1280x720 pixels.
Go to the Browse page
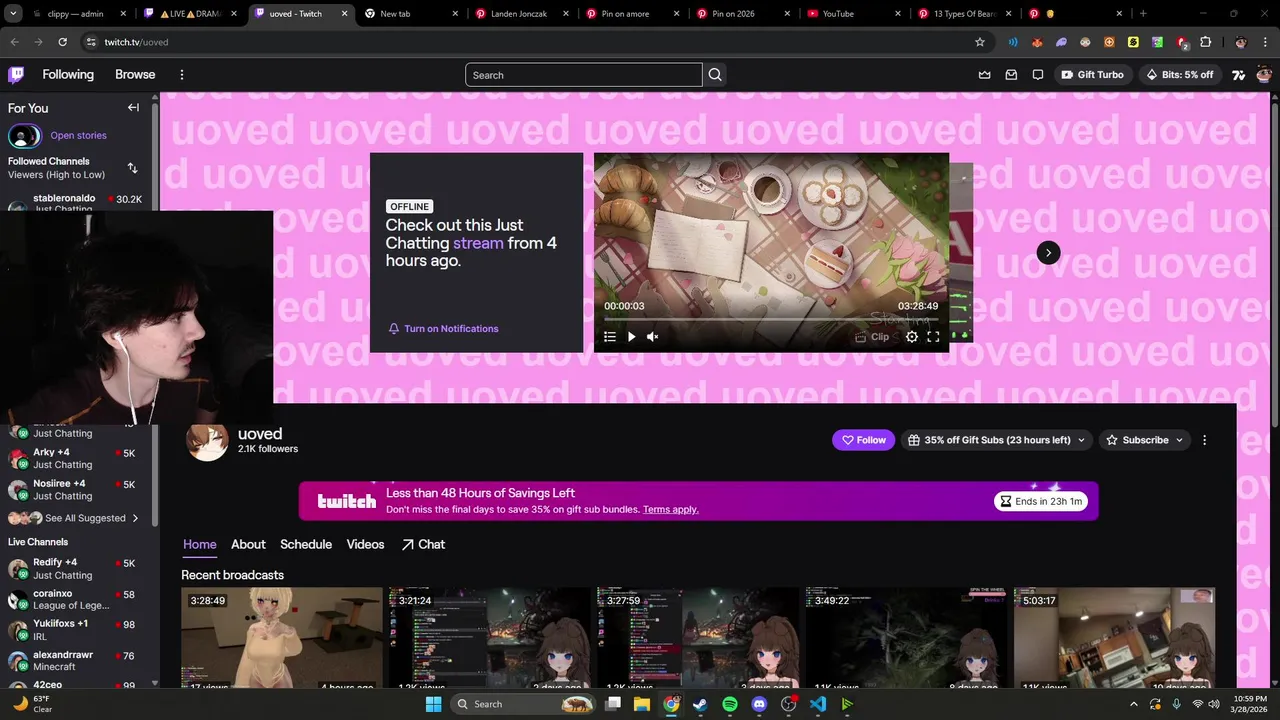pos(135,75)
